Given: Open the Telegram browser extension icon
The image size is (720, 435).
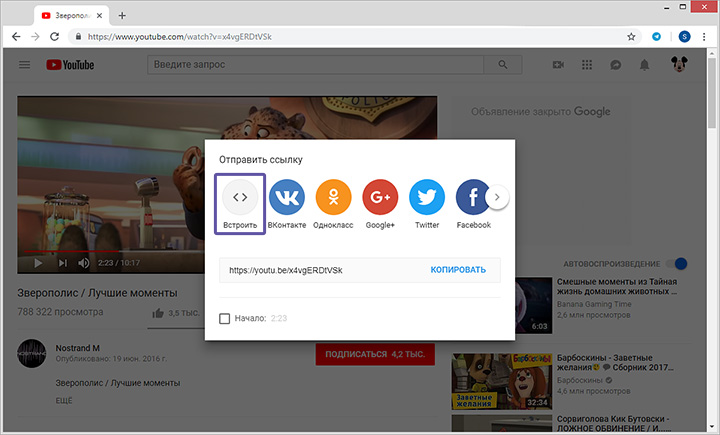Looking at the screenshot, I should click(x=657, y=37).
